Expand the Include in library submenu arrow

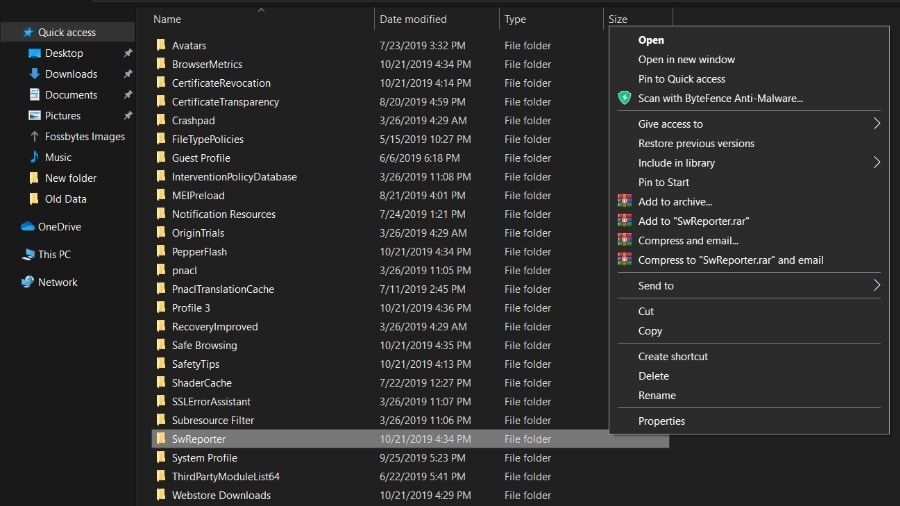[876, 162]
